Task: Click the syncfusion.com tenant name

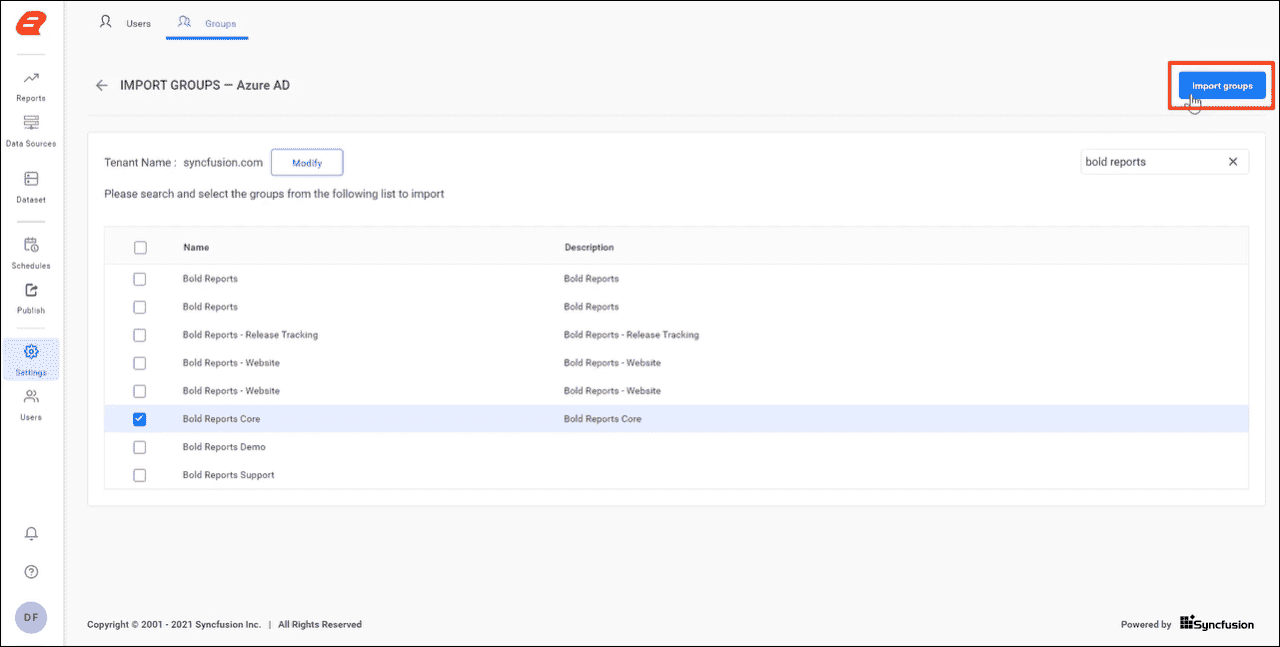Action: click(223, 162)
